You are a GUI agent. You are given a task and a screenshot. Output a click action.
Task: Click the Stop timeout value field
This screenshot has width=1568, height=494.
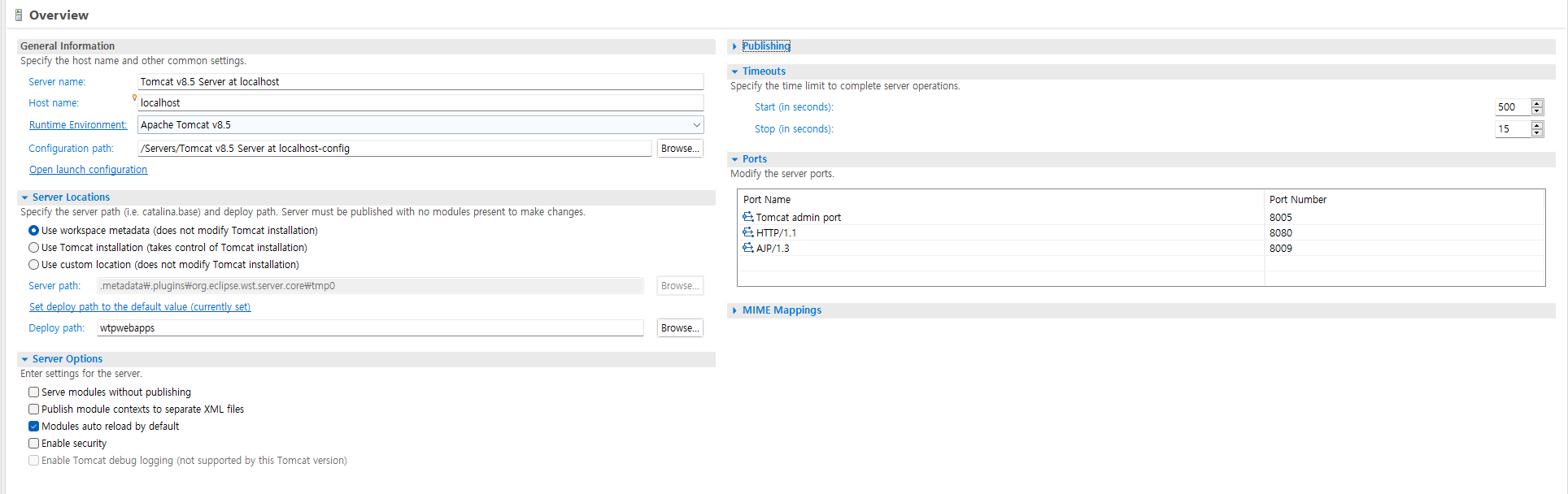[x=1513, y=129]
